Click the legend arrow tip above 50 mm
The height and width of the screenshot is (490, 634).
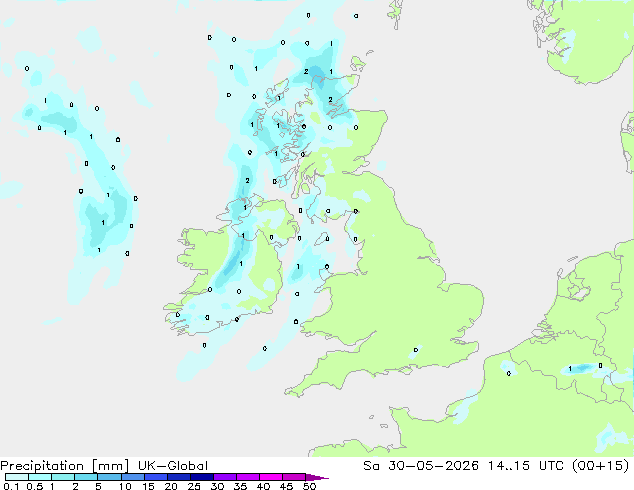point(317,477)
